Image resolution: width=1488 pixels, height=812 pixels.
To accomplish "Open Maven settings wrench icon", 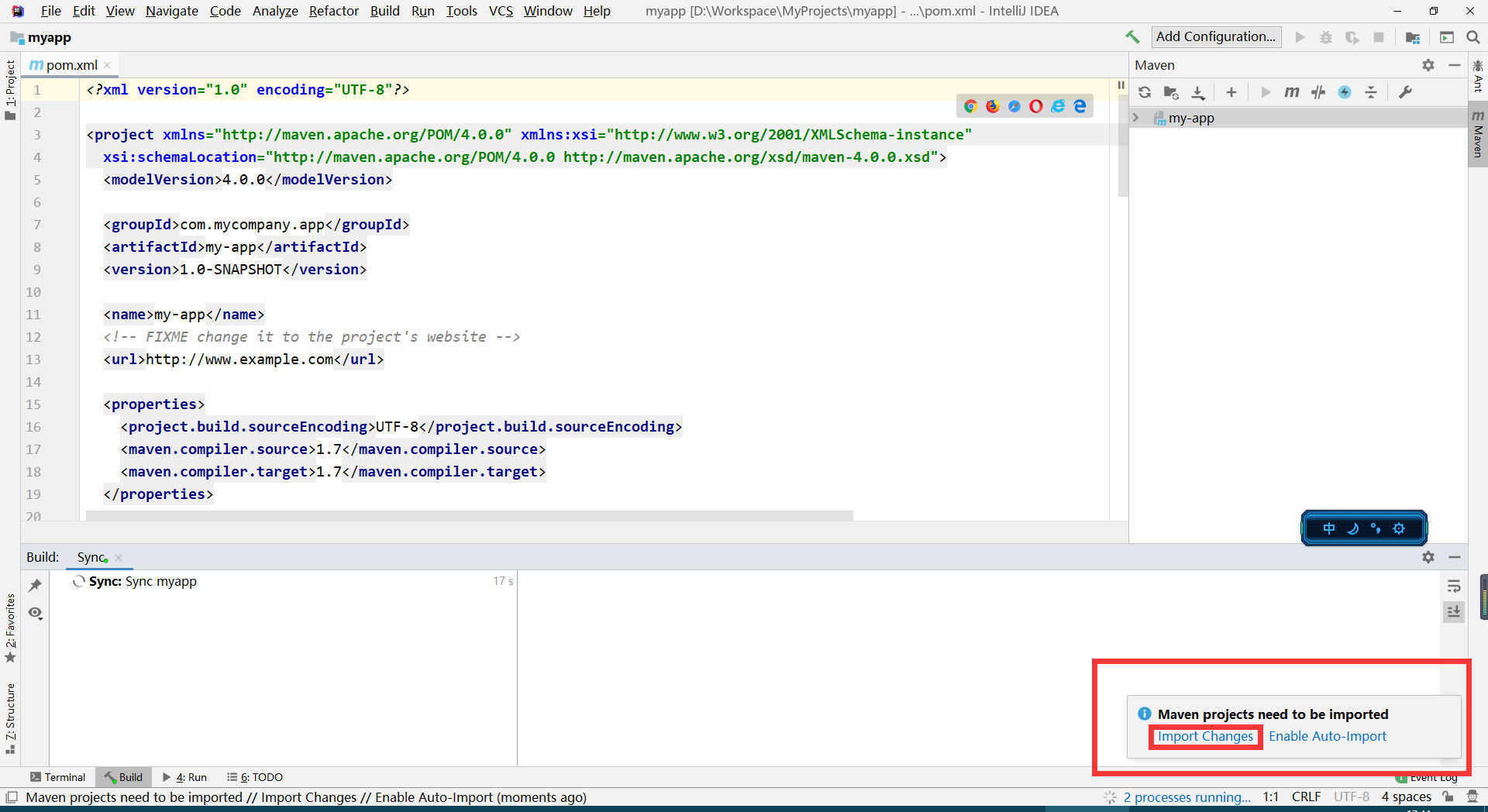I will coord(1405,92).
